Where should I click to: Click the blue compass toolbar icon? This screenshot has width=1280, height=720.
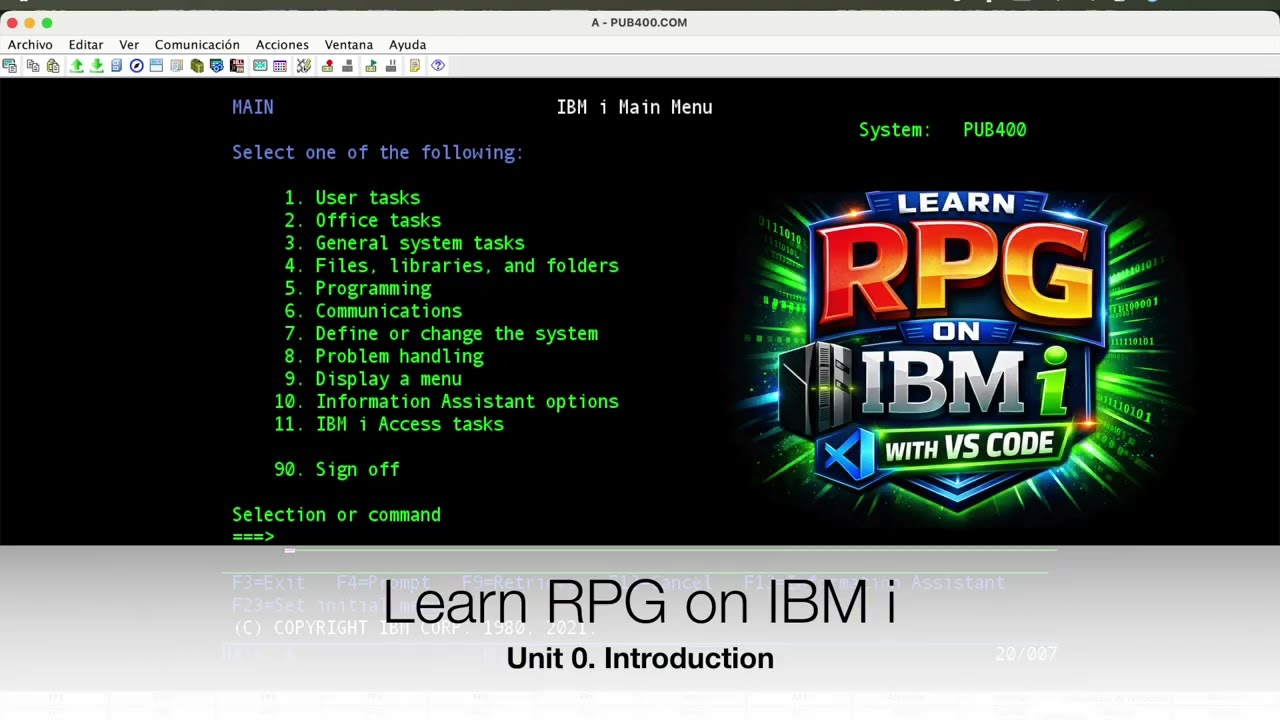pyautogui.click(x=137, y=66)
